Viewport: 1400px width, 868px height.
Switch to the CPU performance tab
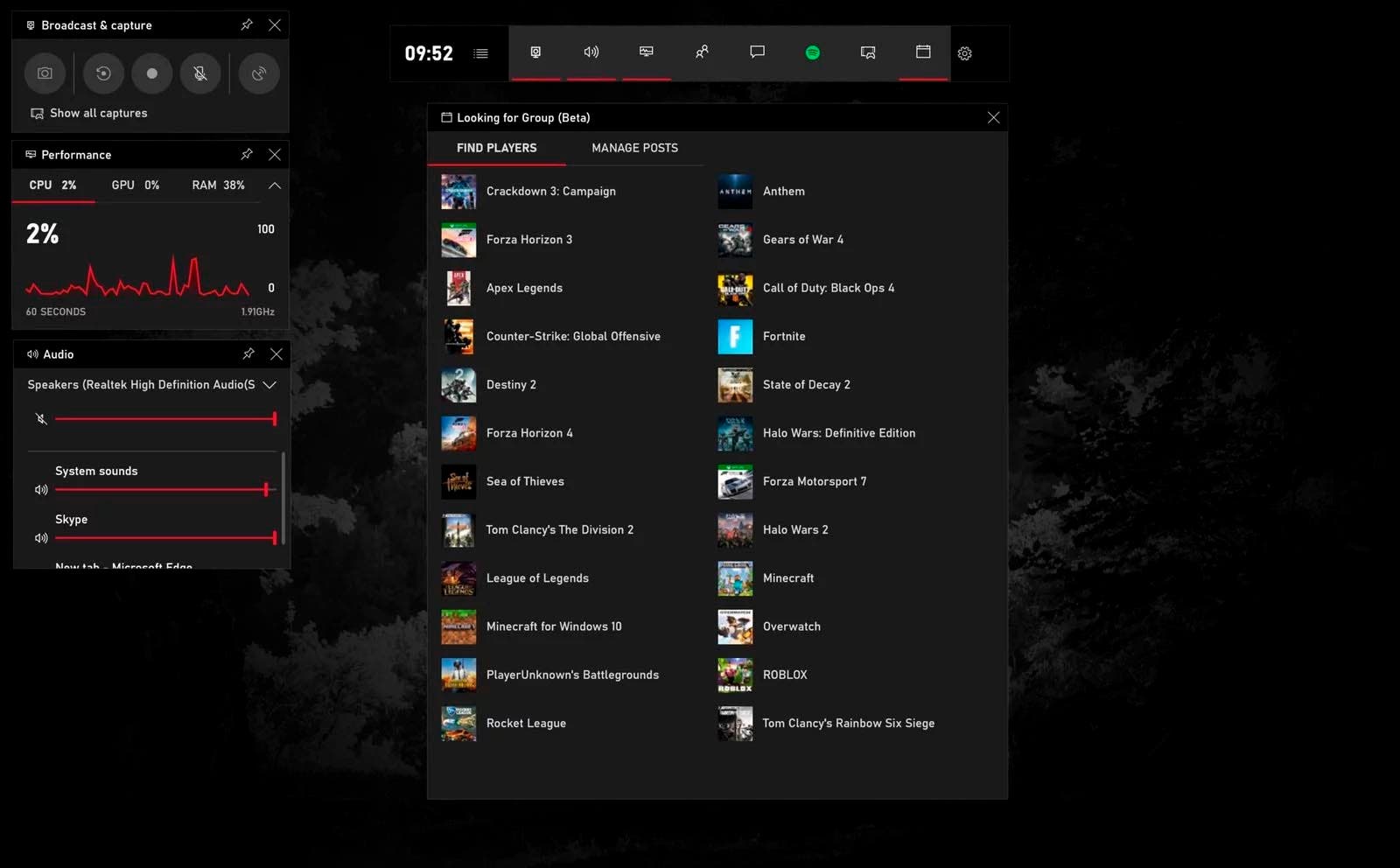click(52, 185)
